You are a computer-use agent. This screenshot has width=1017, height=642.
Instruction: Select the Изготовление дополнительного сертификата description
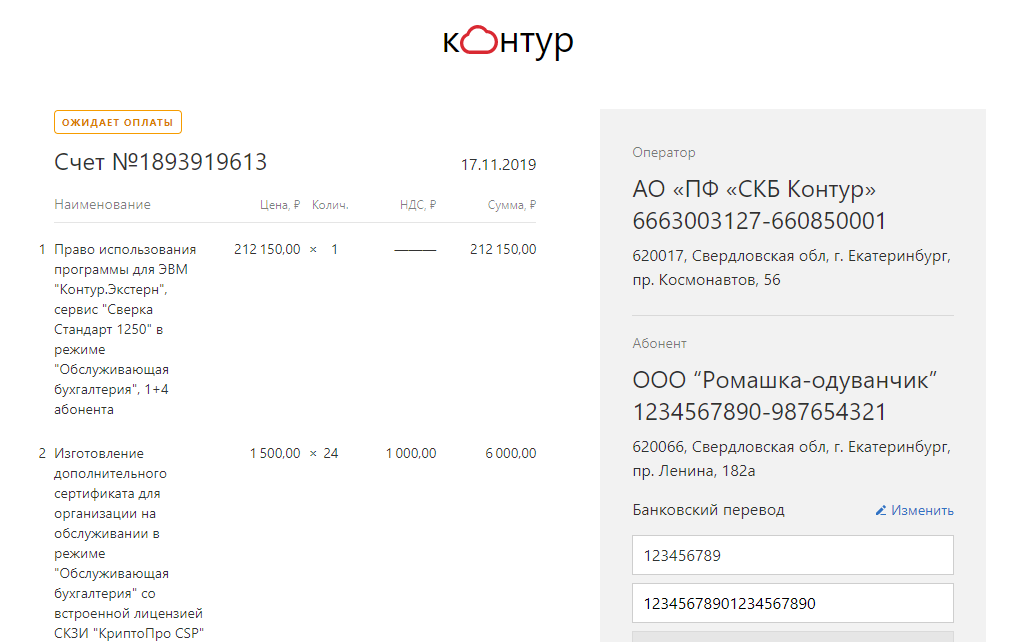point(128,543)
